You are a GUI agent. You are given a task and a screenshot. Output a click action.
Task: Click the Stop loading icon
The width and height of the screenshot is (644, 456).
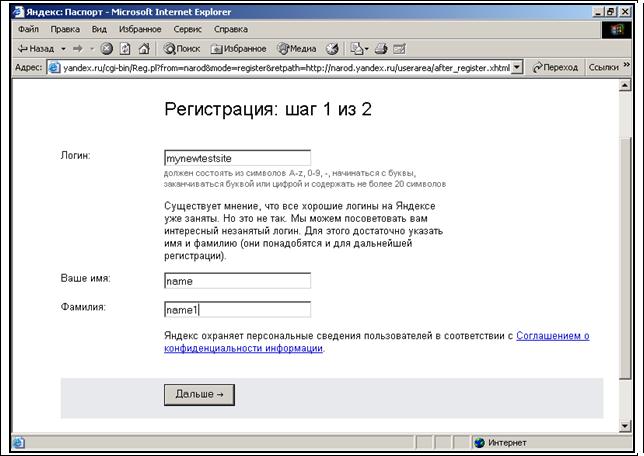[106, 49]
